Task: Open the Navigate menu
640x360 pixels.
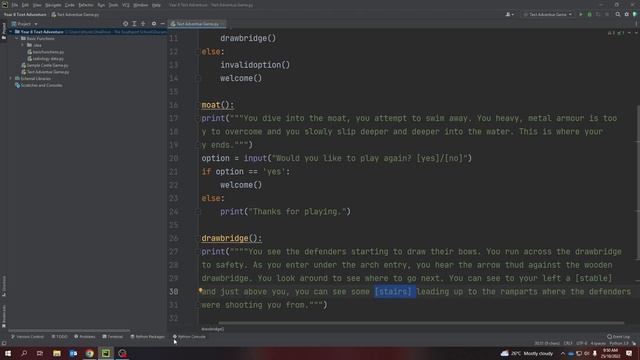Action: coord(53,5)
